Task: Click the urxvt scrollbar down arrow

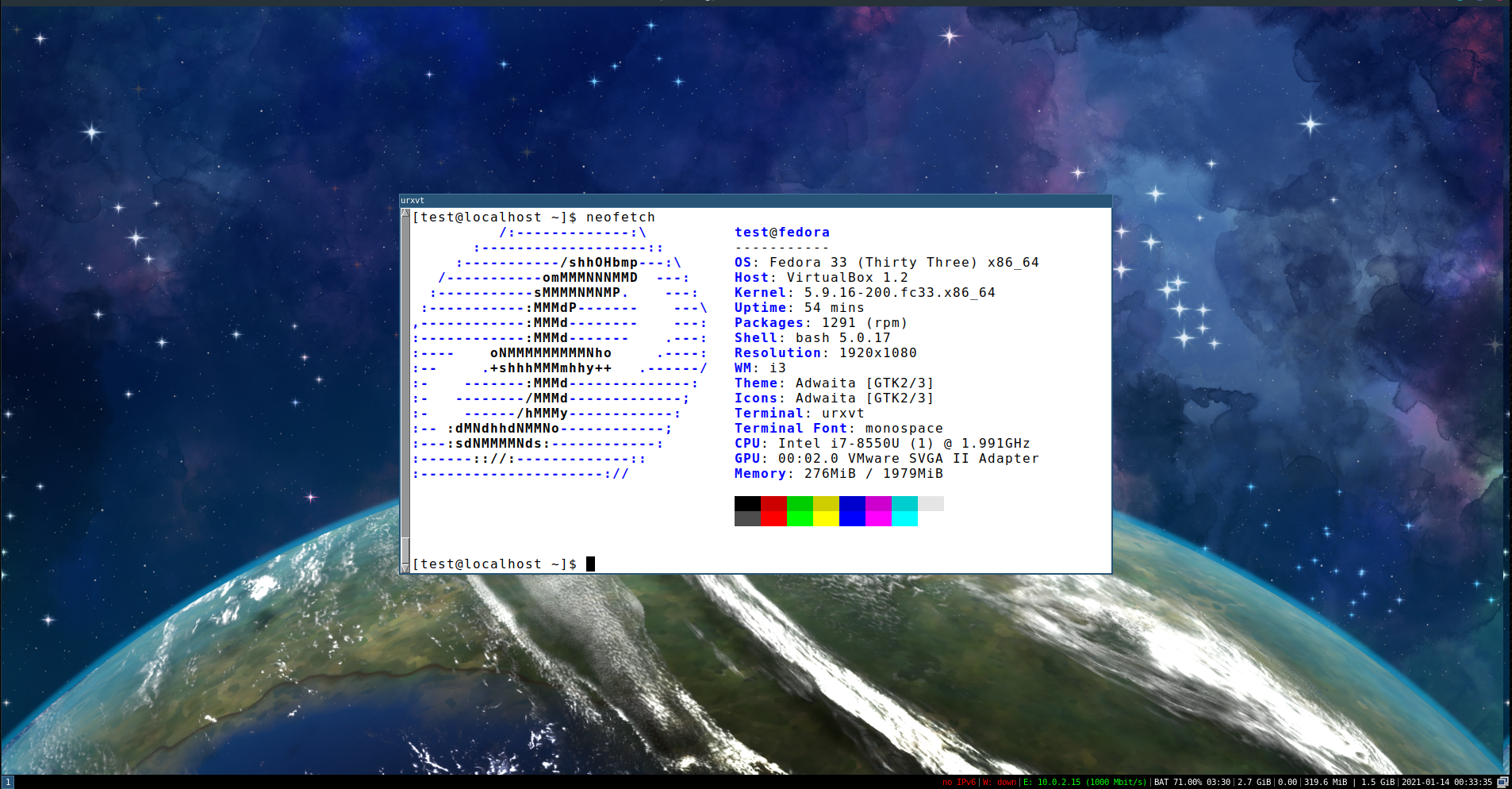Action: click(x=405, y=568)
